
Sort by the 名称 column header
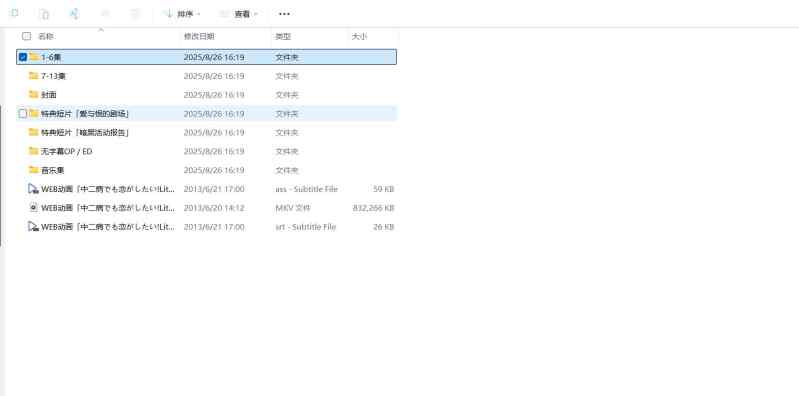point(46,37)
